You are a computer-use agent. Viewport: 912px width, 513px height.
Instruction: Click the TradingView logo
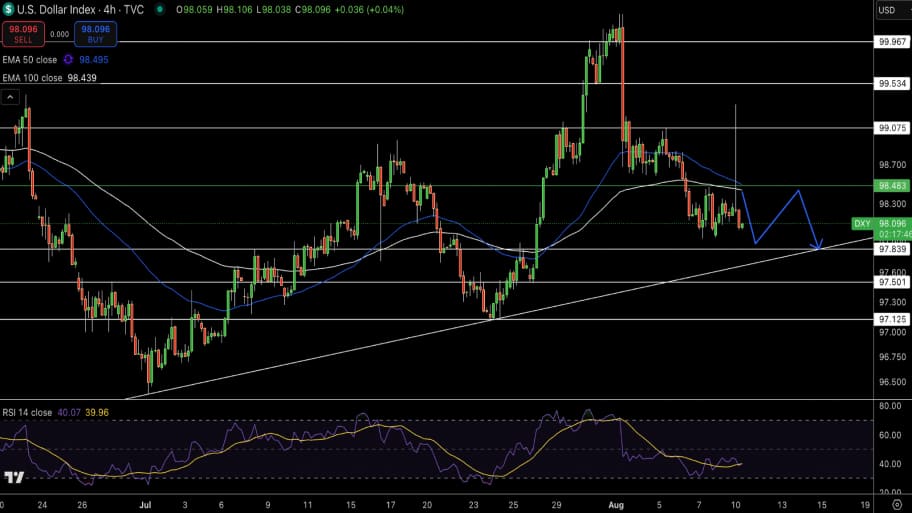pyautogui.click(x=14, y=478)
